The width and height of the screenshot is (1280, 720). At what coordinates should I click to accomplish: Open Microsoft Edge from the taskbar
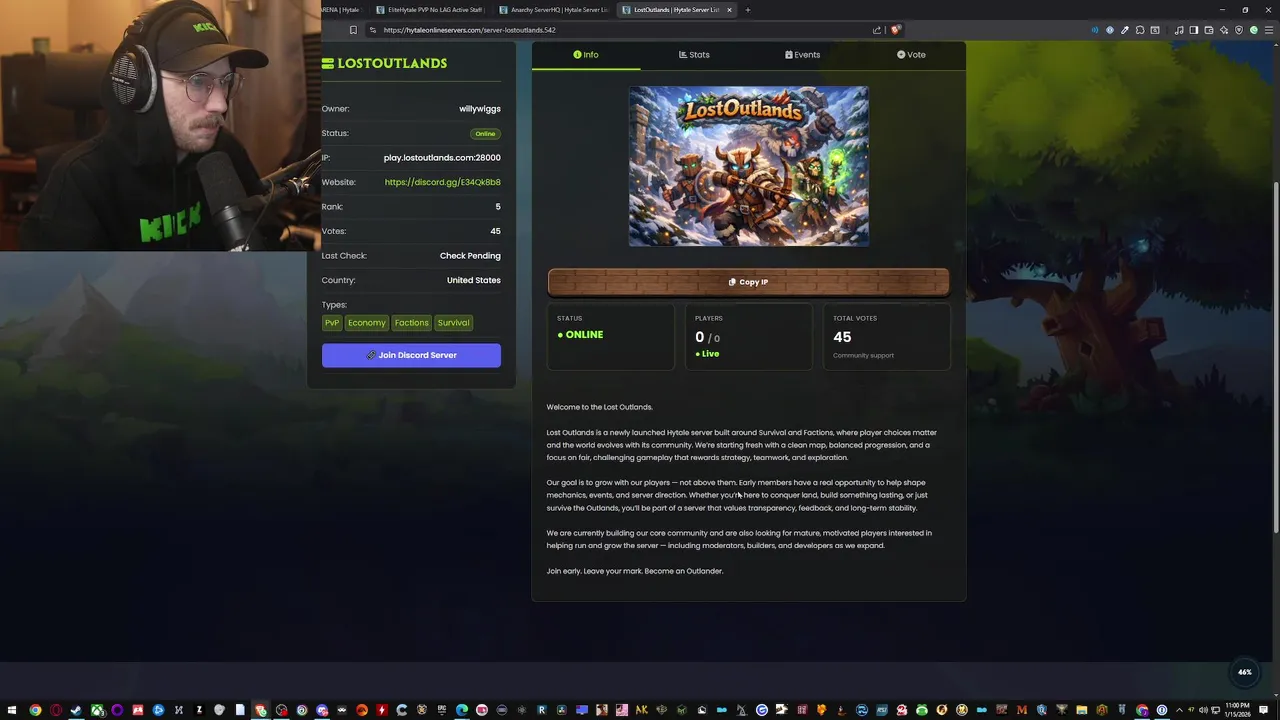tap(461, 710)
